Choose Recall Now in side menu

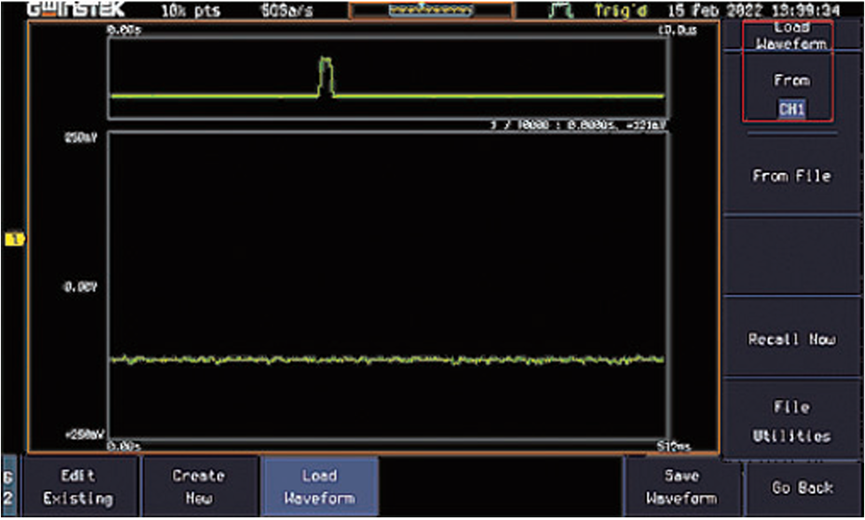pyautogui.click(x=792, y=339)
